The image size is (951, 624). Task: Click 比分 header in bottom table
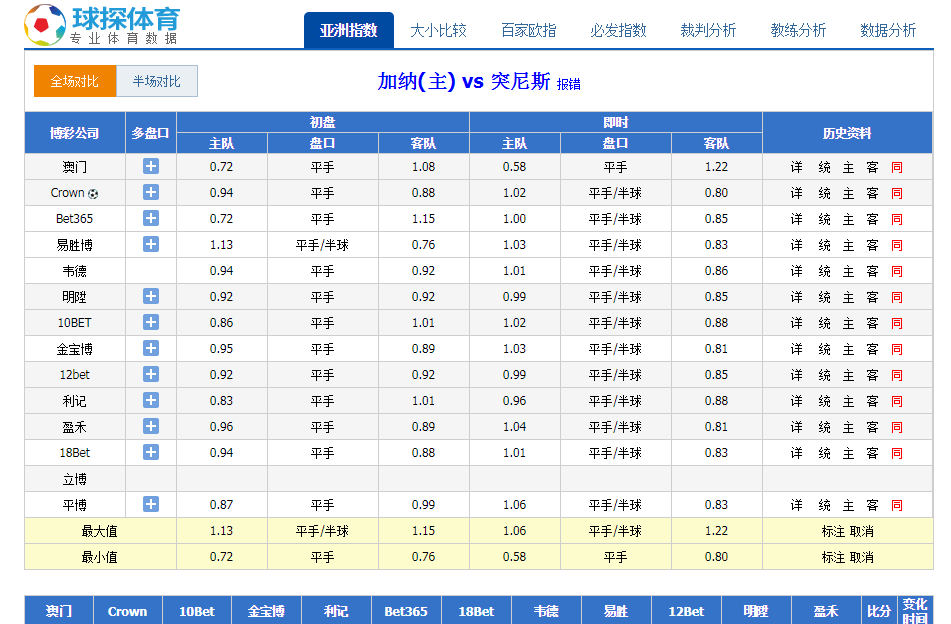[879, 611]
